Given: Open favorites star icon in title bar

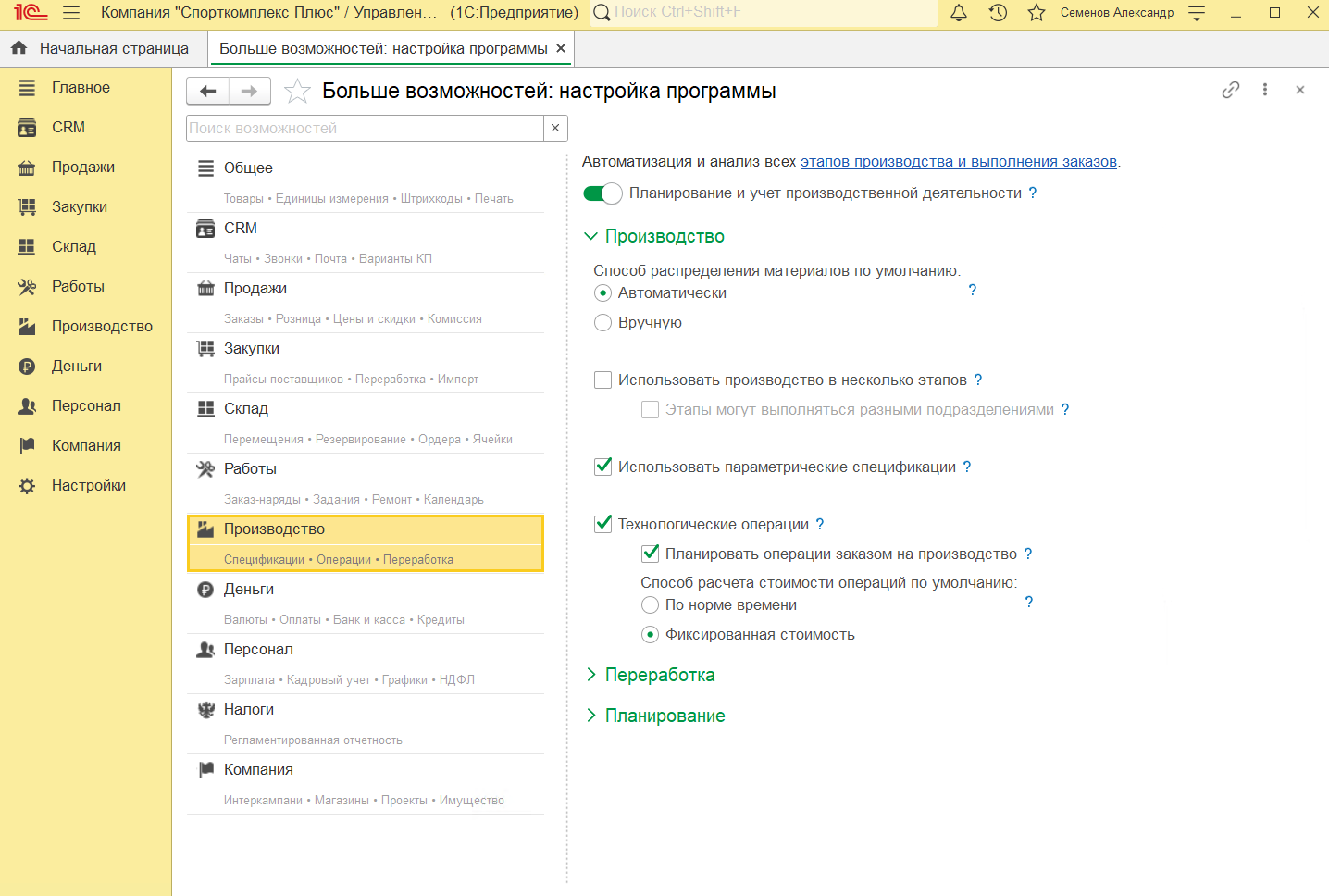Looking at the screenshot, I should coord(1037,13).
